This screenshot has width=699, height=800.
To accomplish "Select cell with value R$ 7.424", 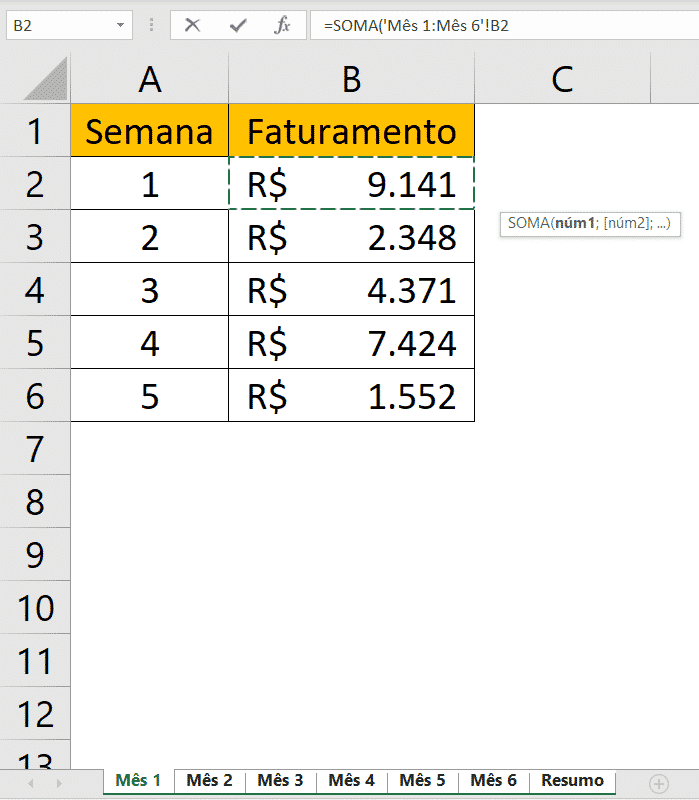I will click(x=351, y=343).
